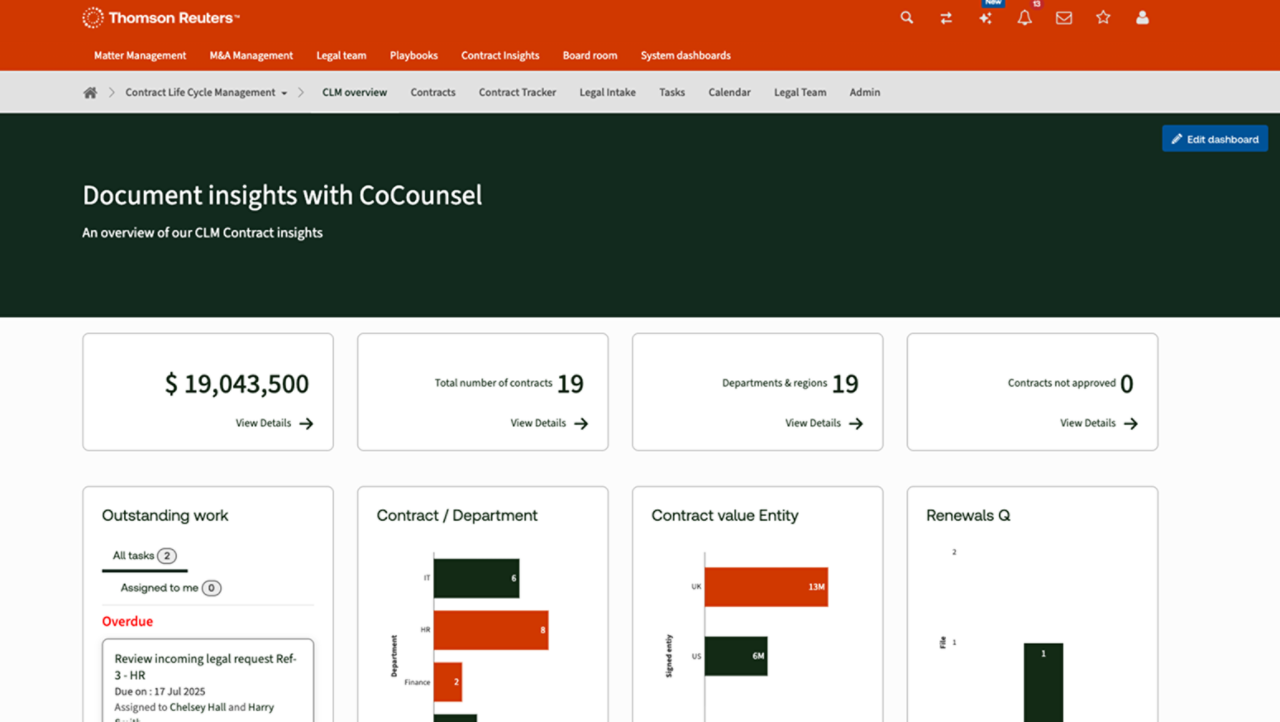This screenshot has height=722, width=1280.
Task: Open the user profile icon
Action: tap(1142, 18)
